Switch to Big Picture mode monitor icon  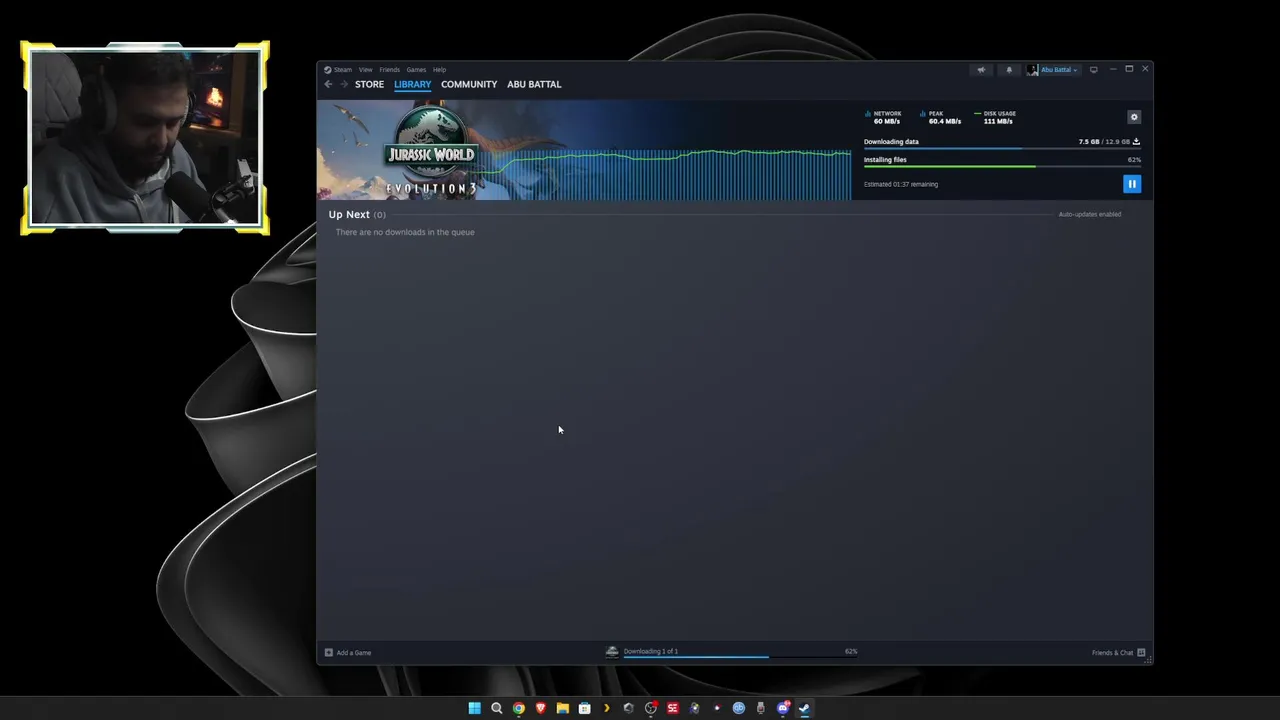click(1094, 70)
